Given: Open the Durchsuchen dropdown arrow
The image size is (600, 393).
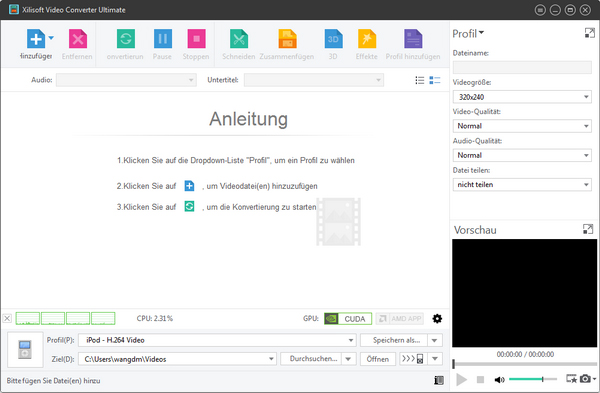Looking at the screenshot, I should (x=348, y=359).
